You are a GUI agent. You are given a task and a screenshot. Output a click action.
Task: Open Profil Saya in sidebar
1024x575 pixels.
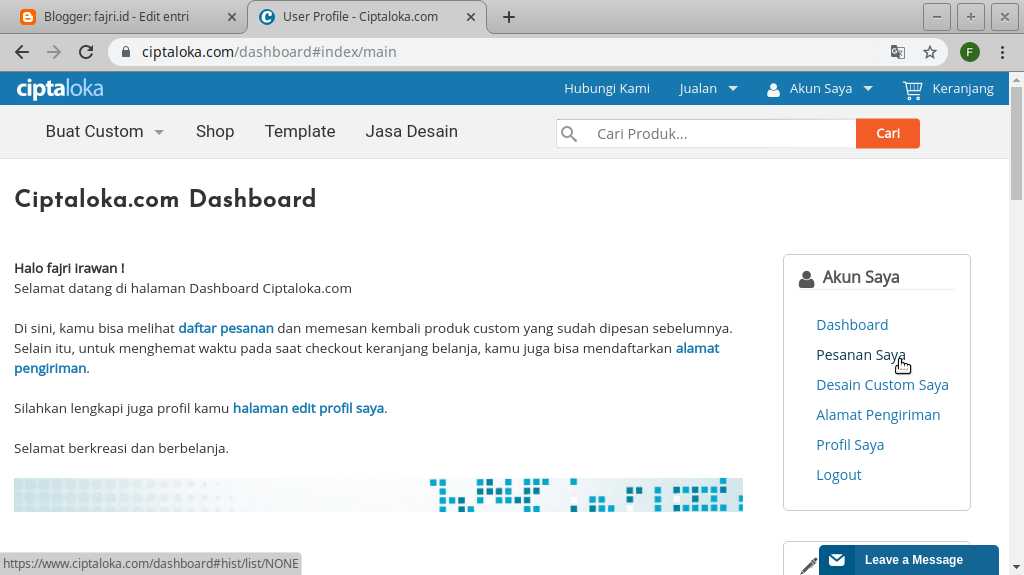[x=850, y=445]
